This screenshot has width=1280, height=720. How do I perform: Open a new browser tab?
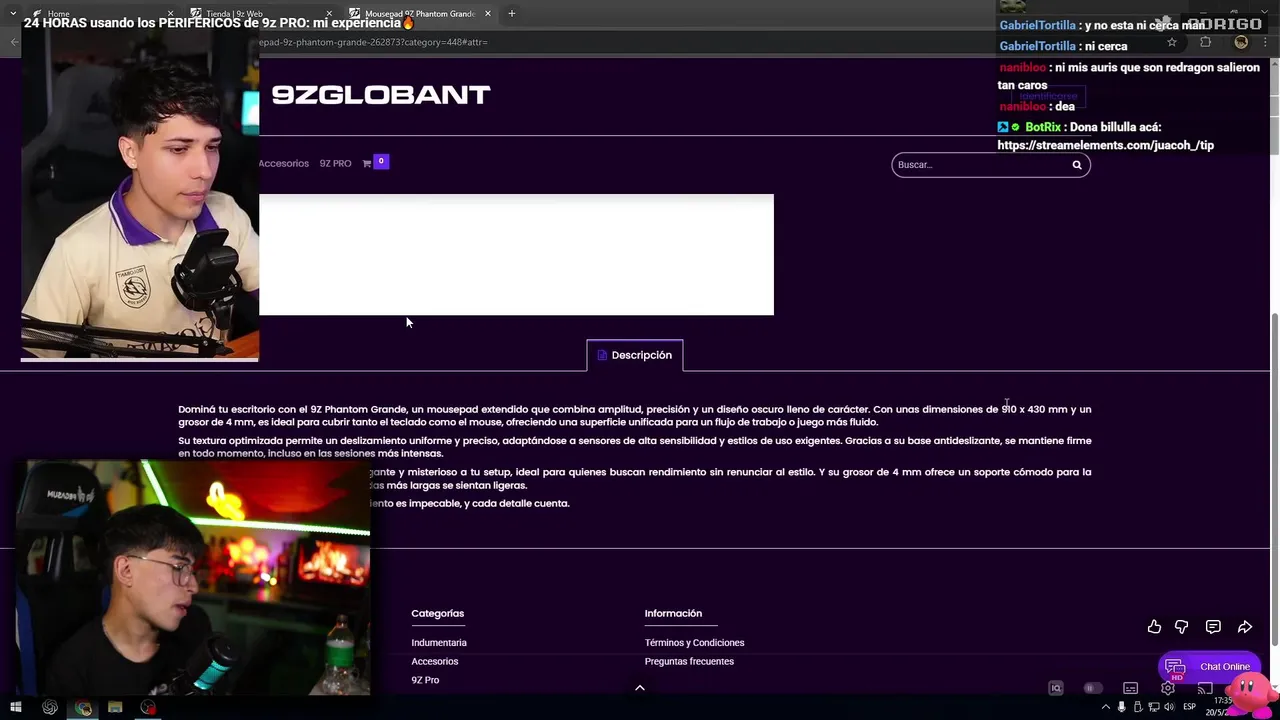coord(512,14)
